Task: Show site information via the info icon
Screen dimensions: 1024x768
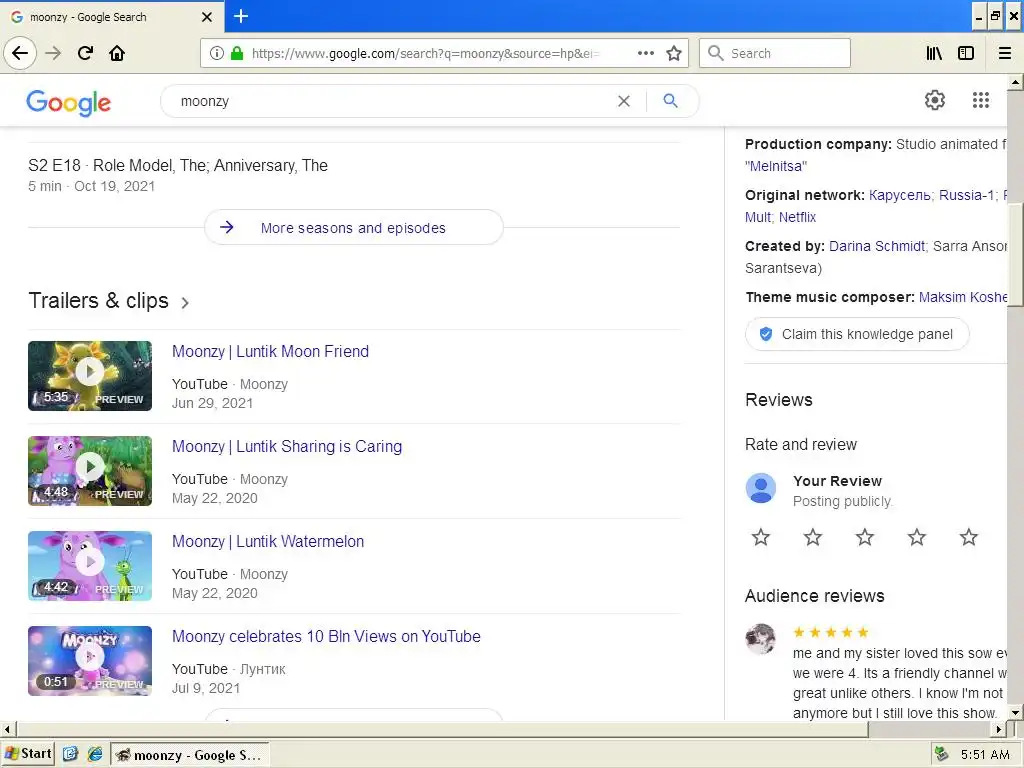Action: click(x=217, y=53)
